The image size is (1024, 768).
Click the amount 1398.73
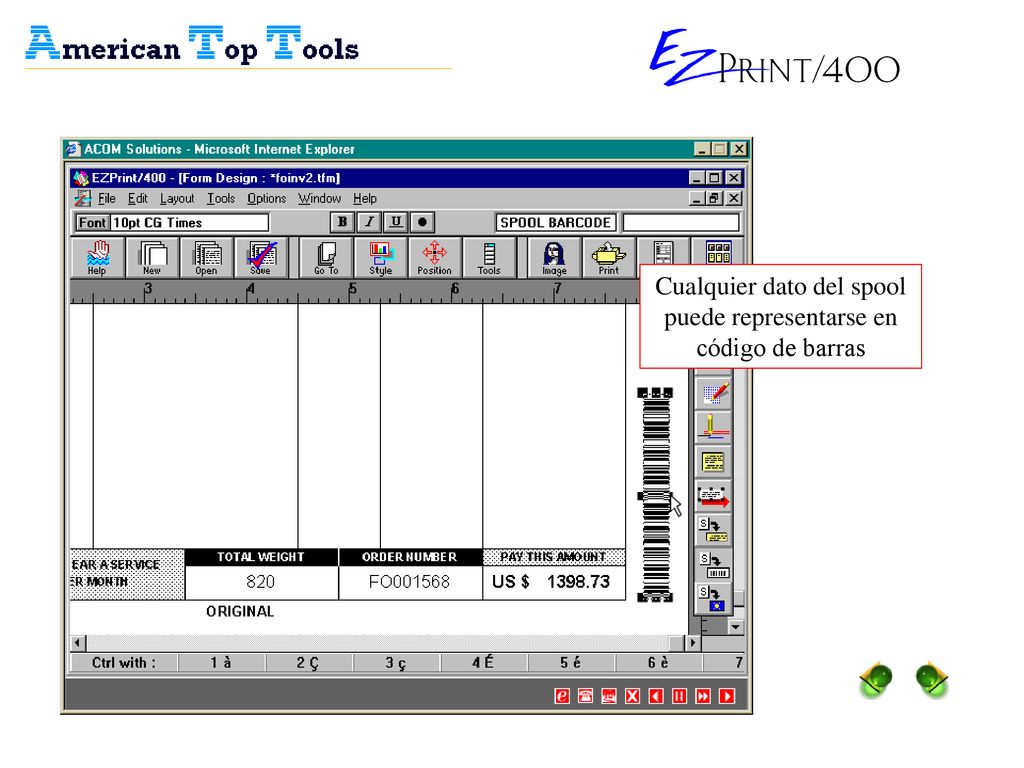tap(578, 582)
